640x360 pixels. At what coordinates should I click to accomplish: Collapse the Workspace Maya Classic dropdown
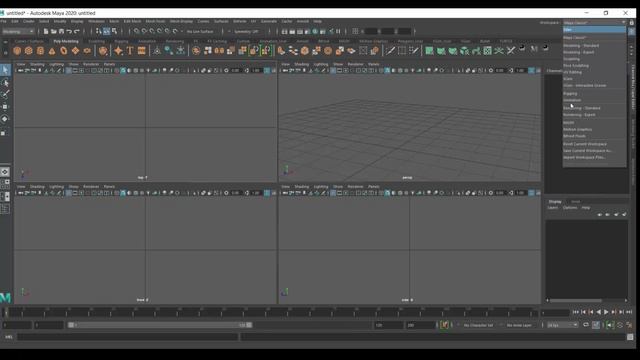pos(595,23)
